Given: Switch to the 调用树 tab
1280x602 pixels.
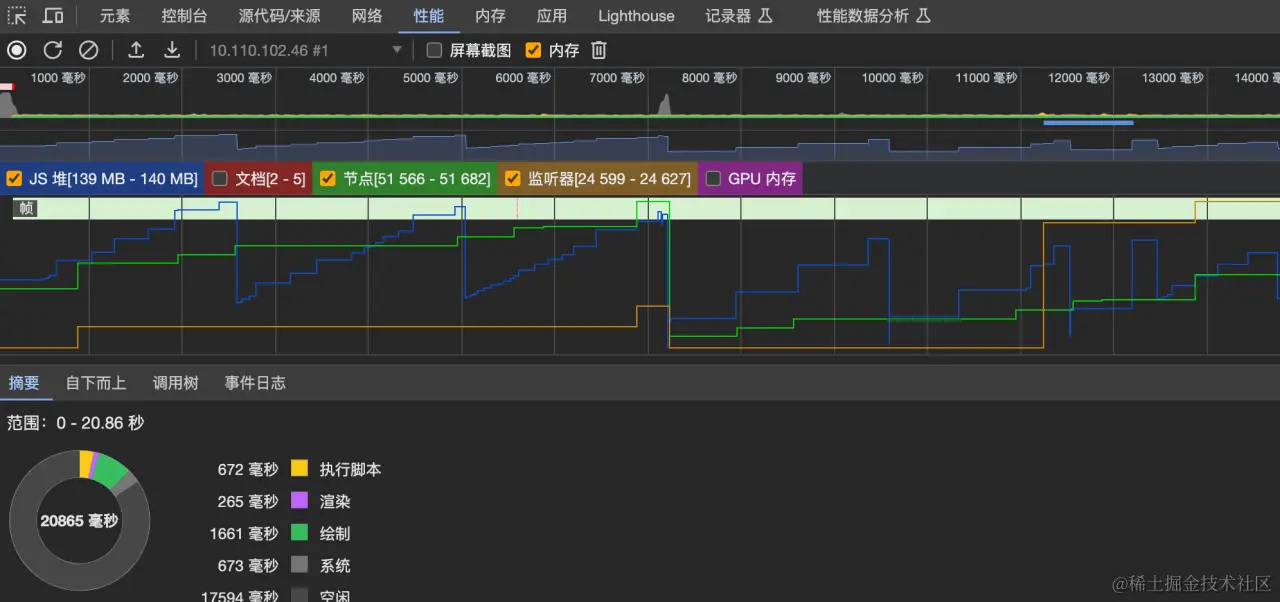Looking at the screenshot, I should point(175,382).
